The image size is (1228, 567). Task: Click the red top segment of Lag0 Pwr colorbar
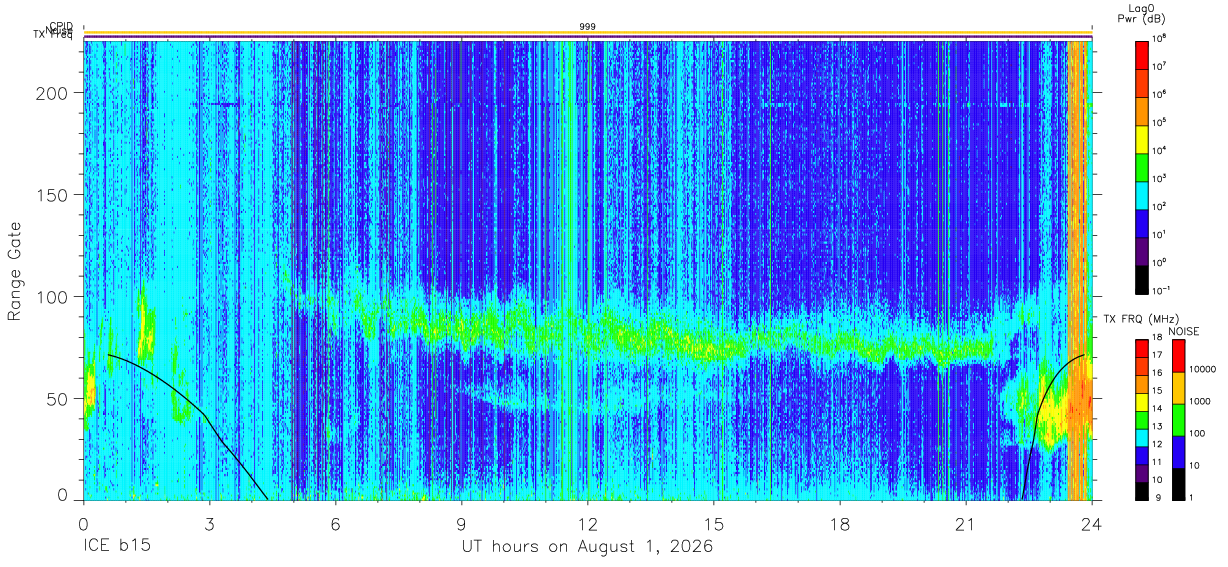coord(1141,54)
